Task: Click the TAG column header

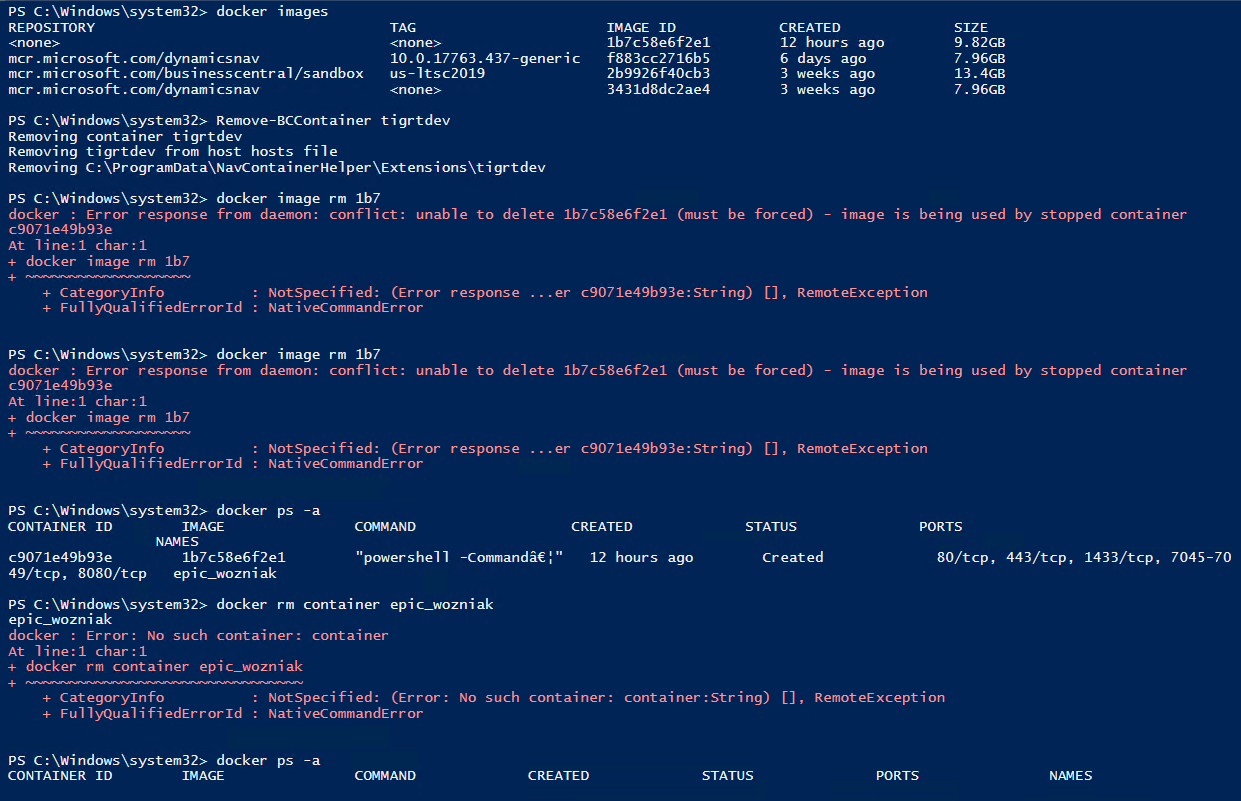Action: coord(403,27)
